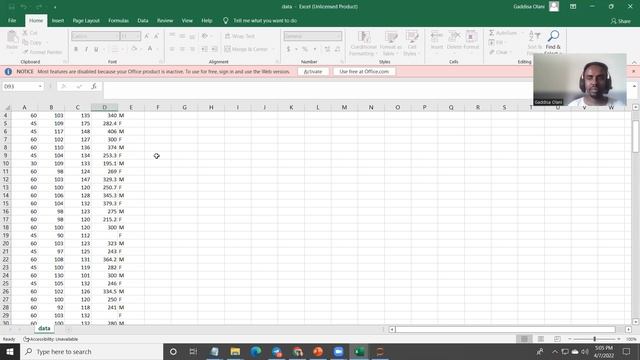Open Zoom app from taskbar

338,351
